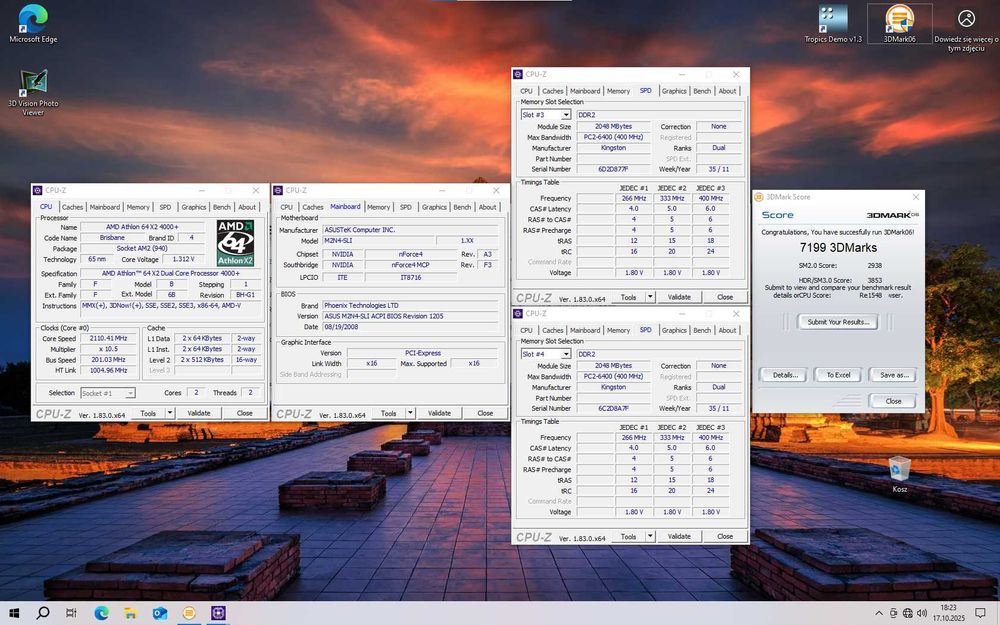Open Mainboard tab in Slot #3 CPU-Z window
Screen dimensions: 1000x625
(x=585, y=91)
